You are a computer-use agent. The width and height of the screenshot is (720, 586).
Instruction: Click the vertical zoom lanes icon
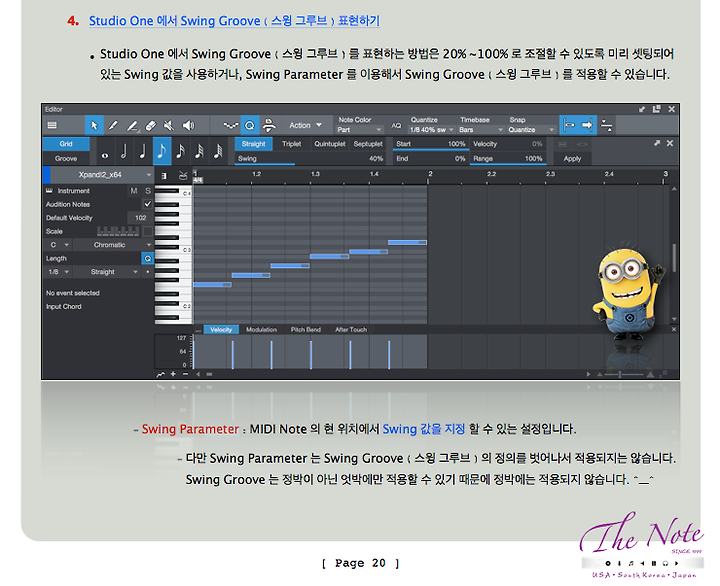[607, 125]
